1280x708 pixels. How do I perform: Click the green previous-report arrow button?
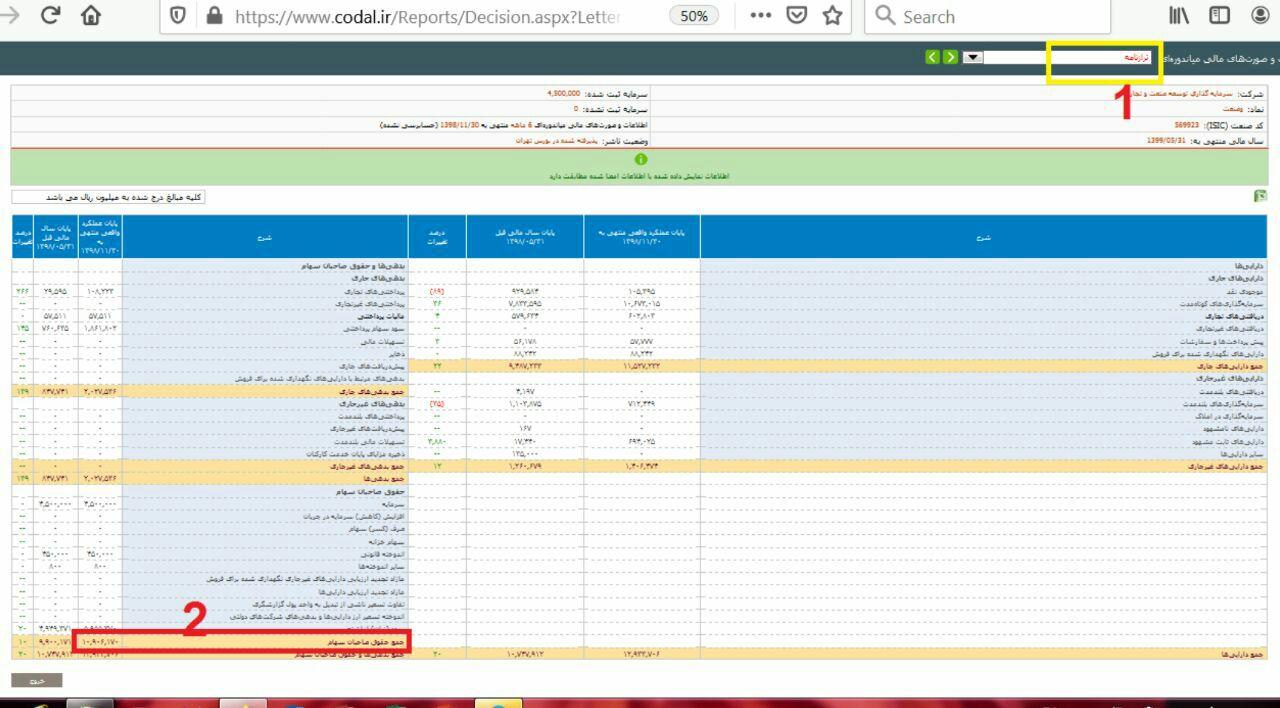coord(933,57)
